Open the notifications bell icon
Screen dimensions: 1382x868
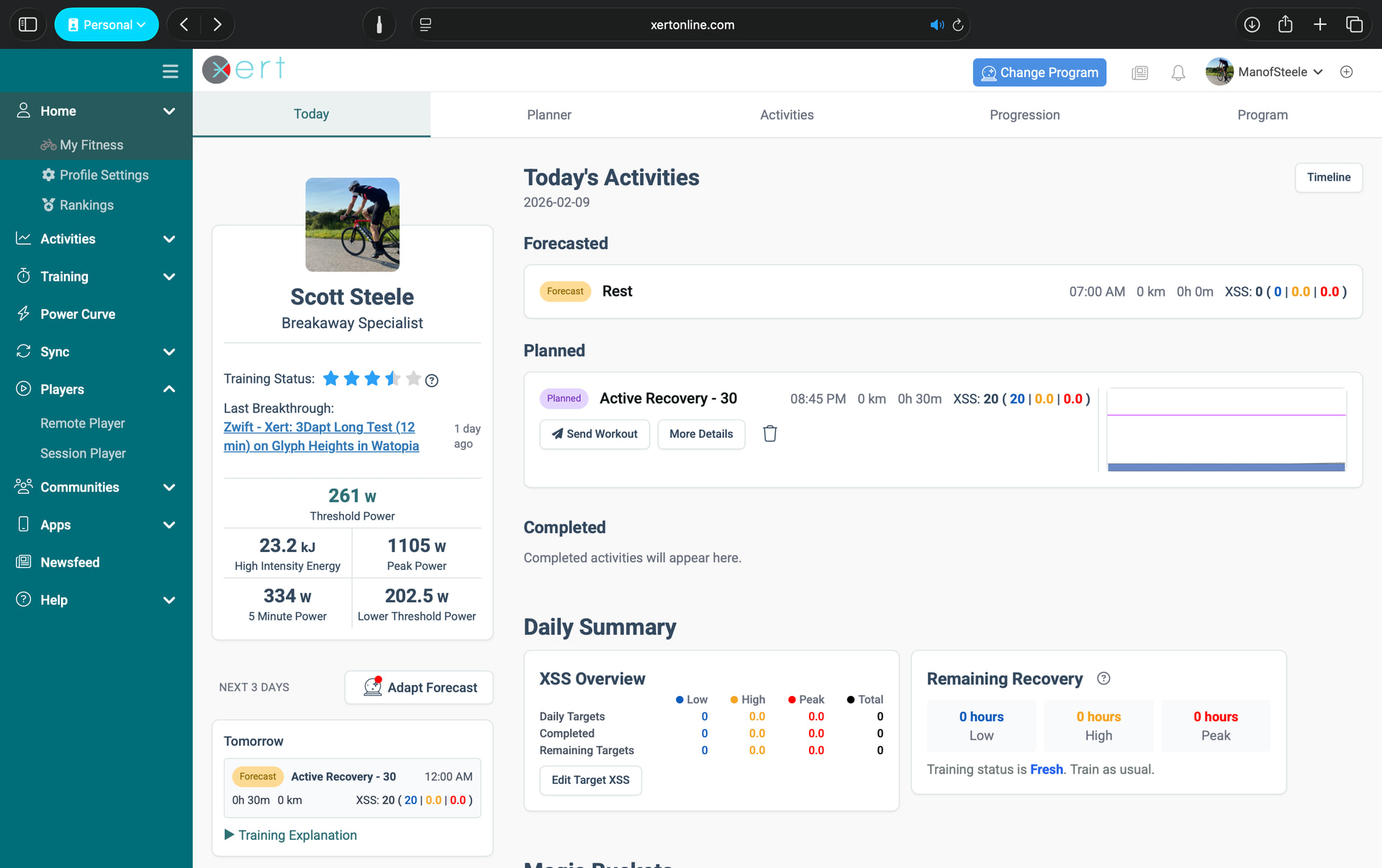coord(1178,73)
